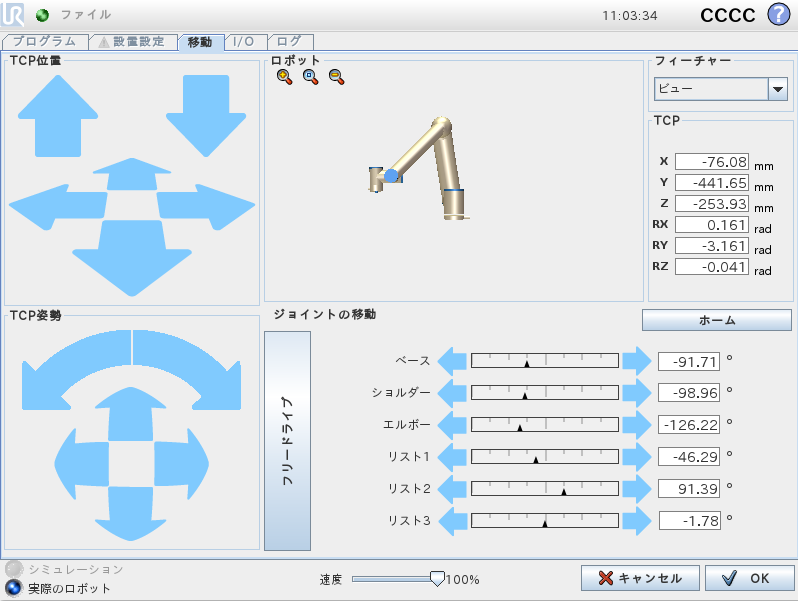Viewport: 798px width, 601px height.
Task: Click the TCP Y value field
Action: tap(711, 183)
